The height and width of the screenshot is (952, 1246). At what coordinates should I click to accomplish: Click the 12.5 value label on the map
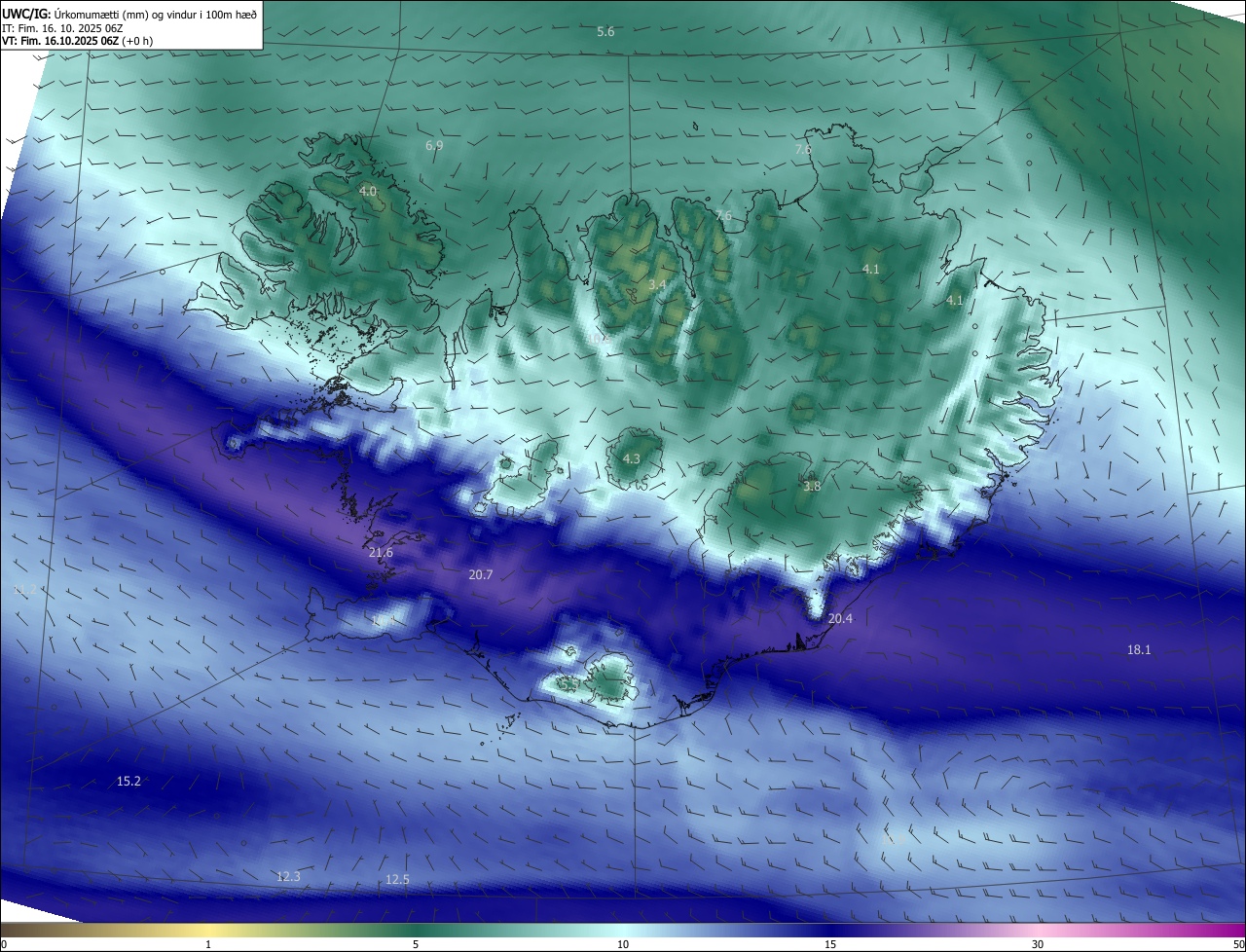(397, 880)
